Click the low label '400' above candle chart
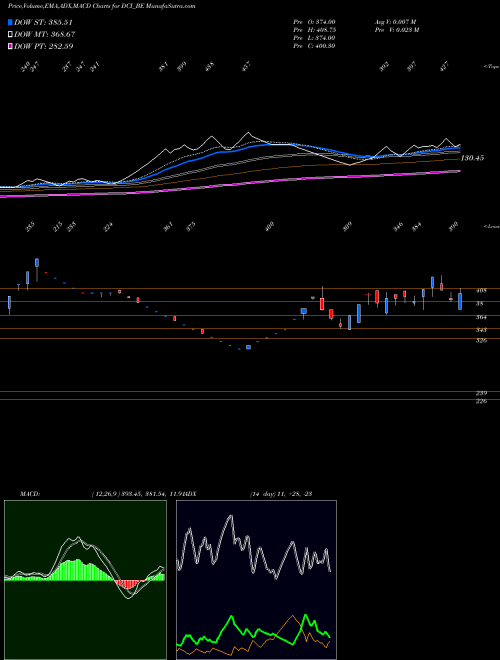 [x=269, y=226]
